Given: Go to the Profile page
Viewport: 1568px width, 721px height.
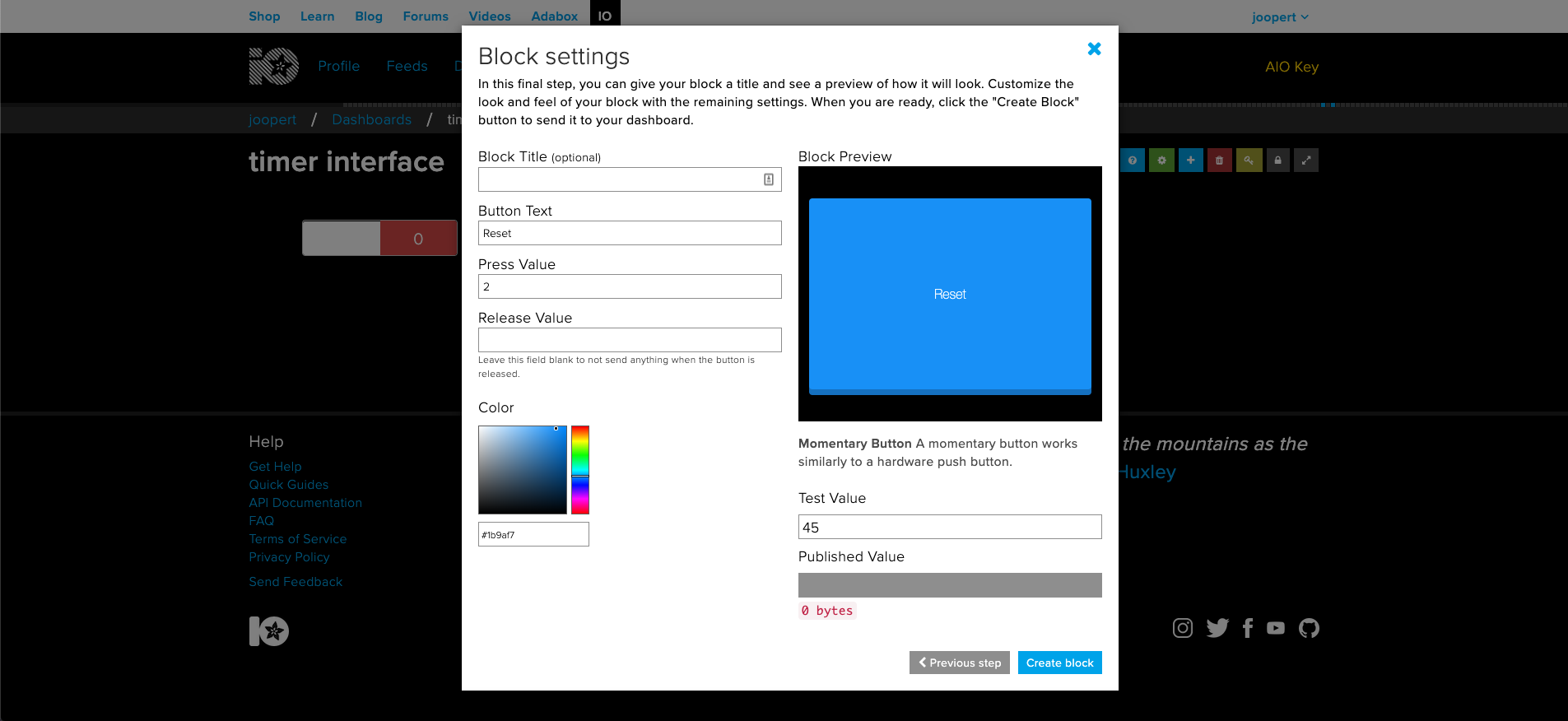Looking at the screenshot, I should click(x=339, y=66).
